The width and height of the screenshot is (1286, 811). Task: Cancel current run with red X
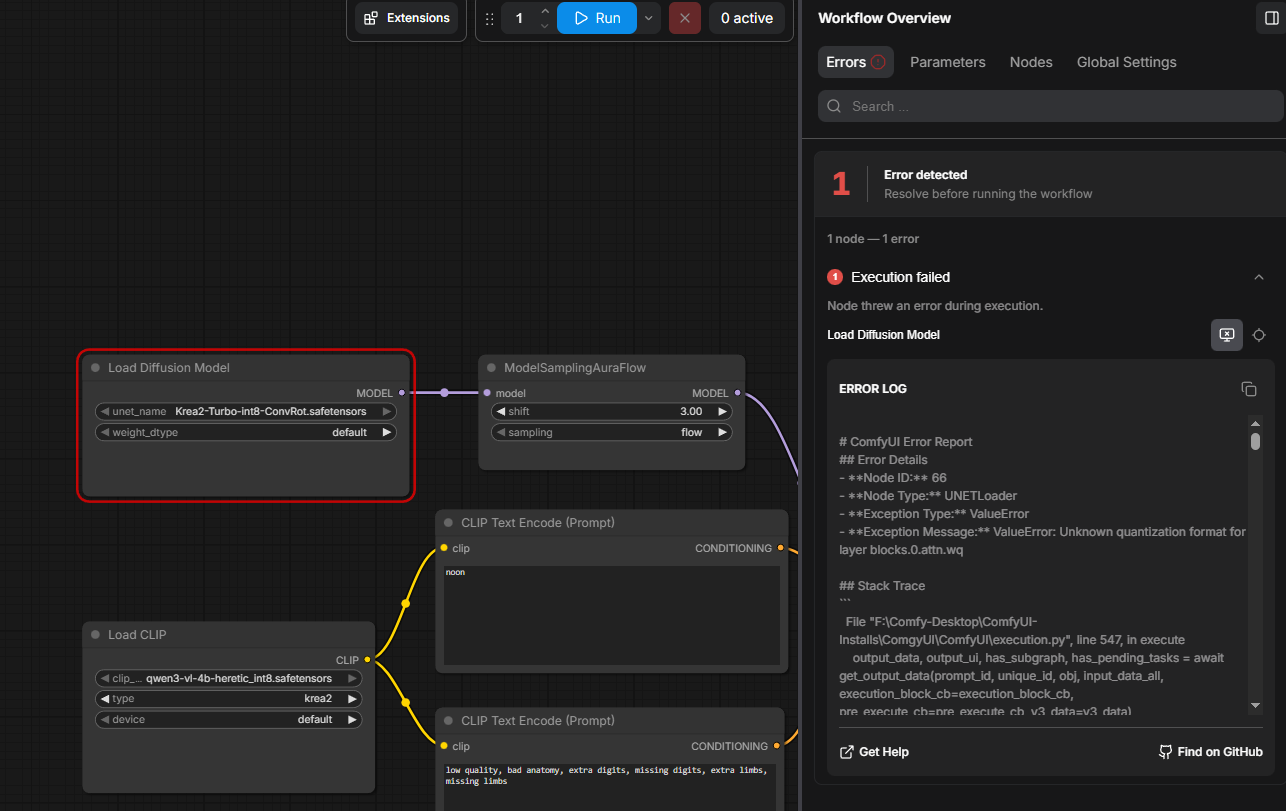click(x=684, y=18)
